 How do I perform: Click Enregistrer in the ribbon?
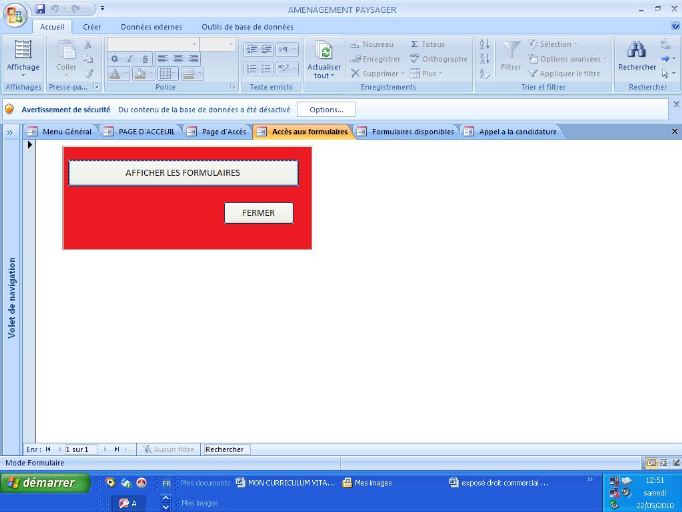(x=375, y=59)
